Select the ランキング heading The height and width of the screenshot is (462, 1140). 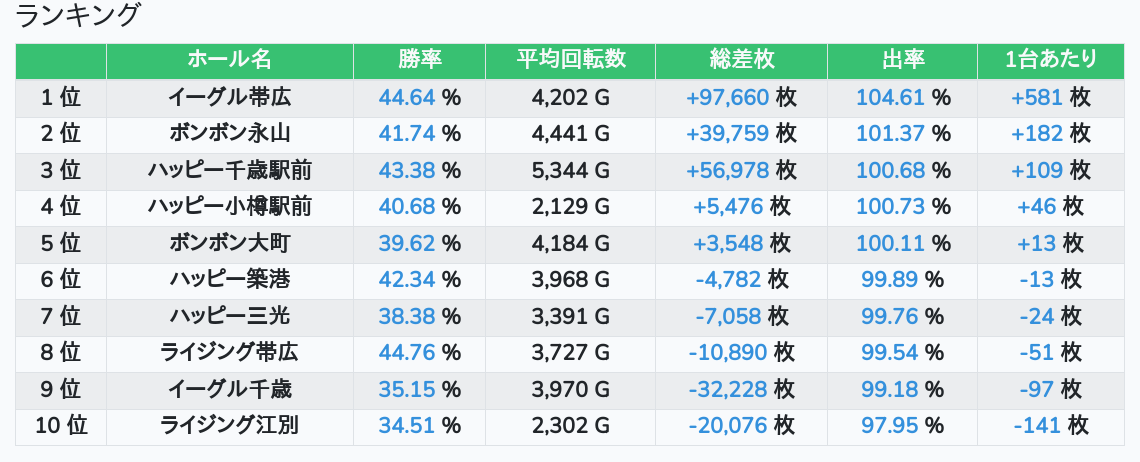click(76, 15)
